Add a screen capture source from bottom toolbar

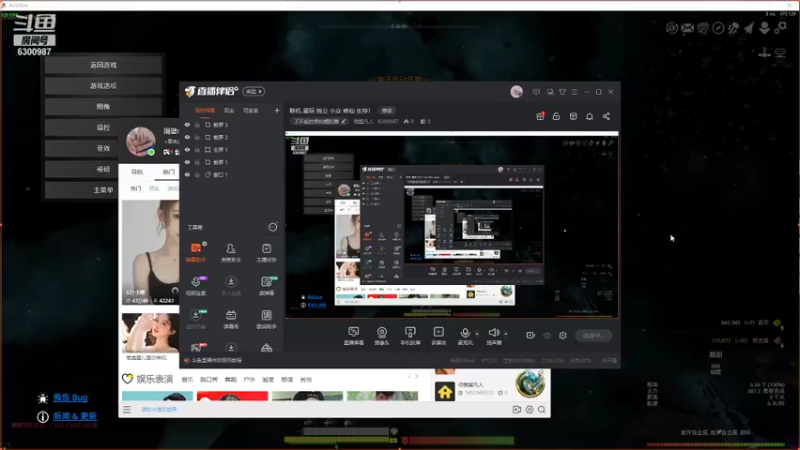(x=354, y=336)
